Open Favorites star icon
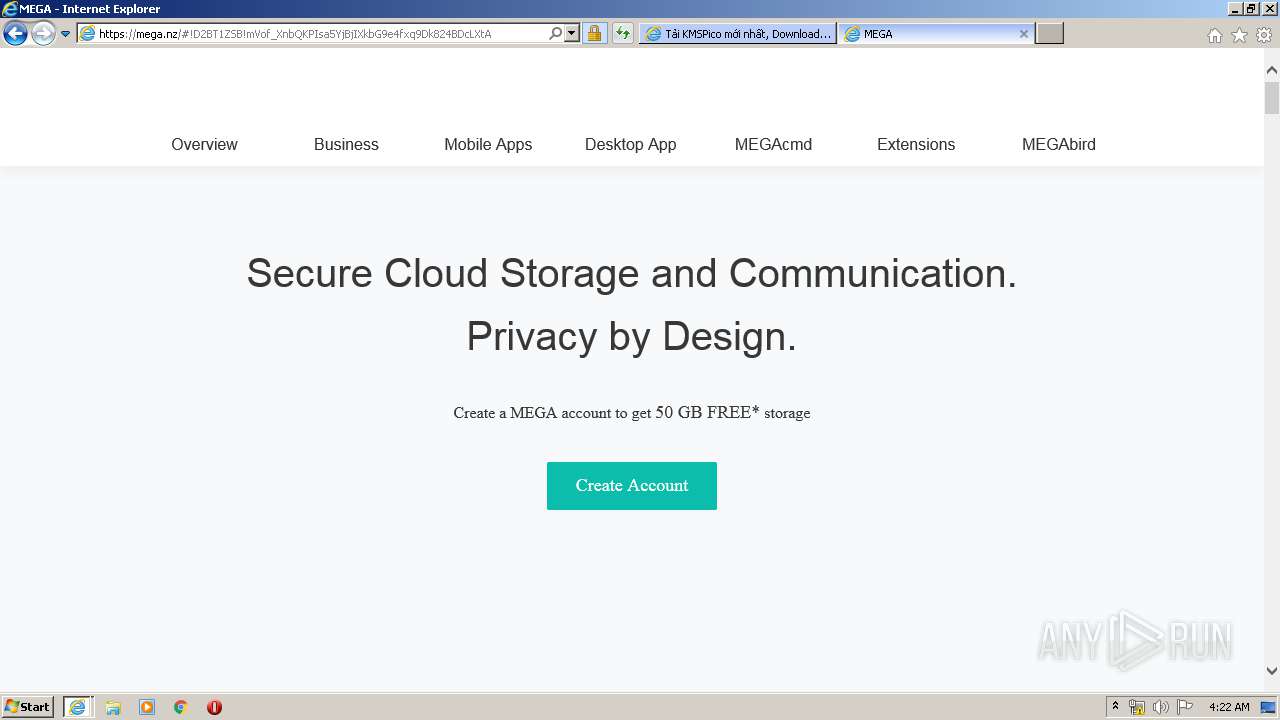Viewport: 1280px width, 720px height. coord(1239,35)
